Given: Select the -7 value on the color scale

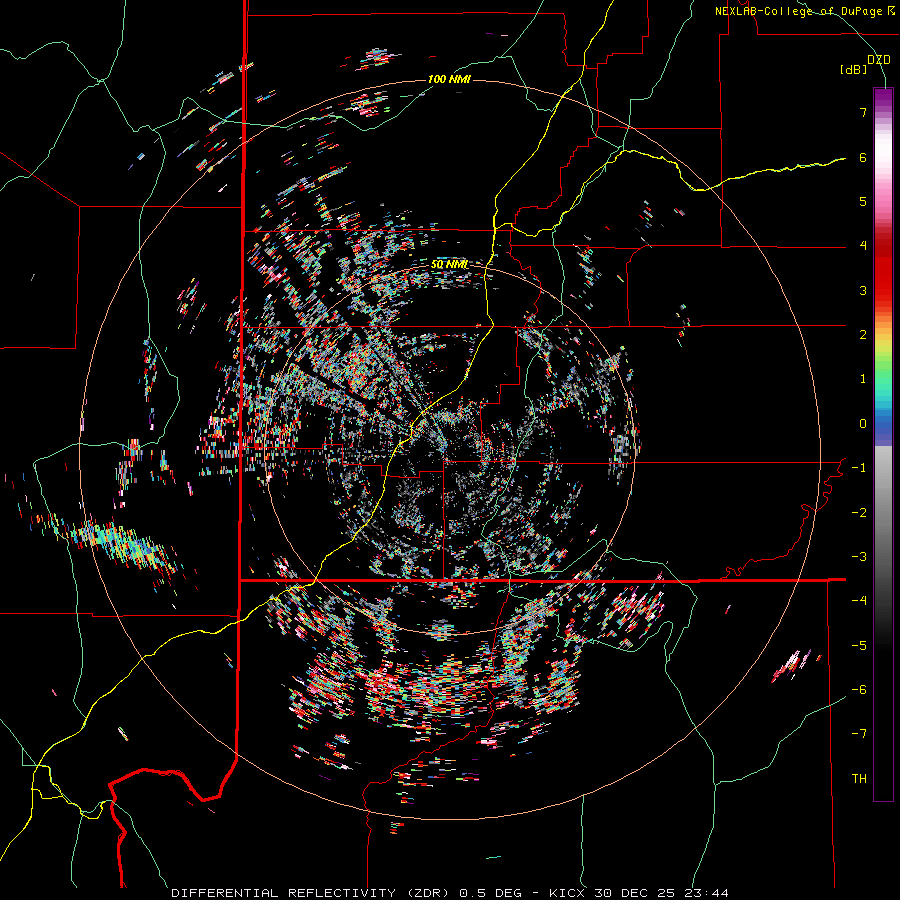Looking at the screenshot, I should [859, 734].
